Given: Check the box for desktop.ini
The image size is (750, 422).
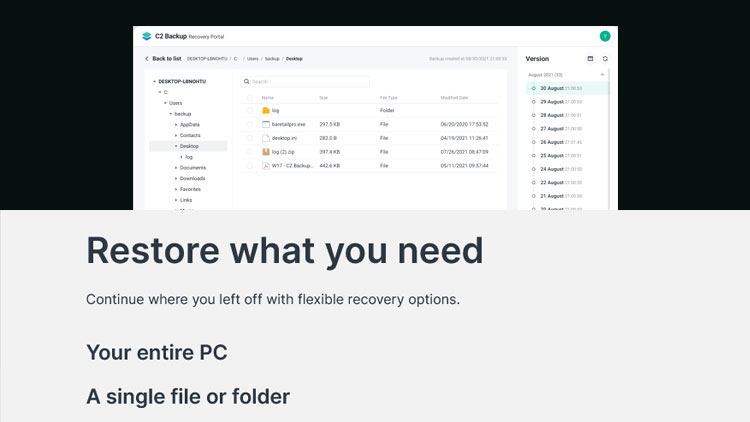Looking at the screenshot, I should tap(250, 138).
